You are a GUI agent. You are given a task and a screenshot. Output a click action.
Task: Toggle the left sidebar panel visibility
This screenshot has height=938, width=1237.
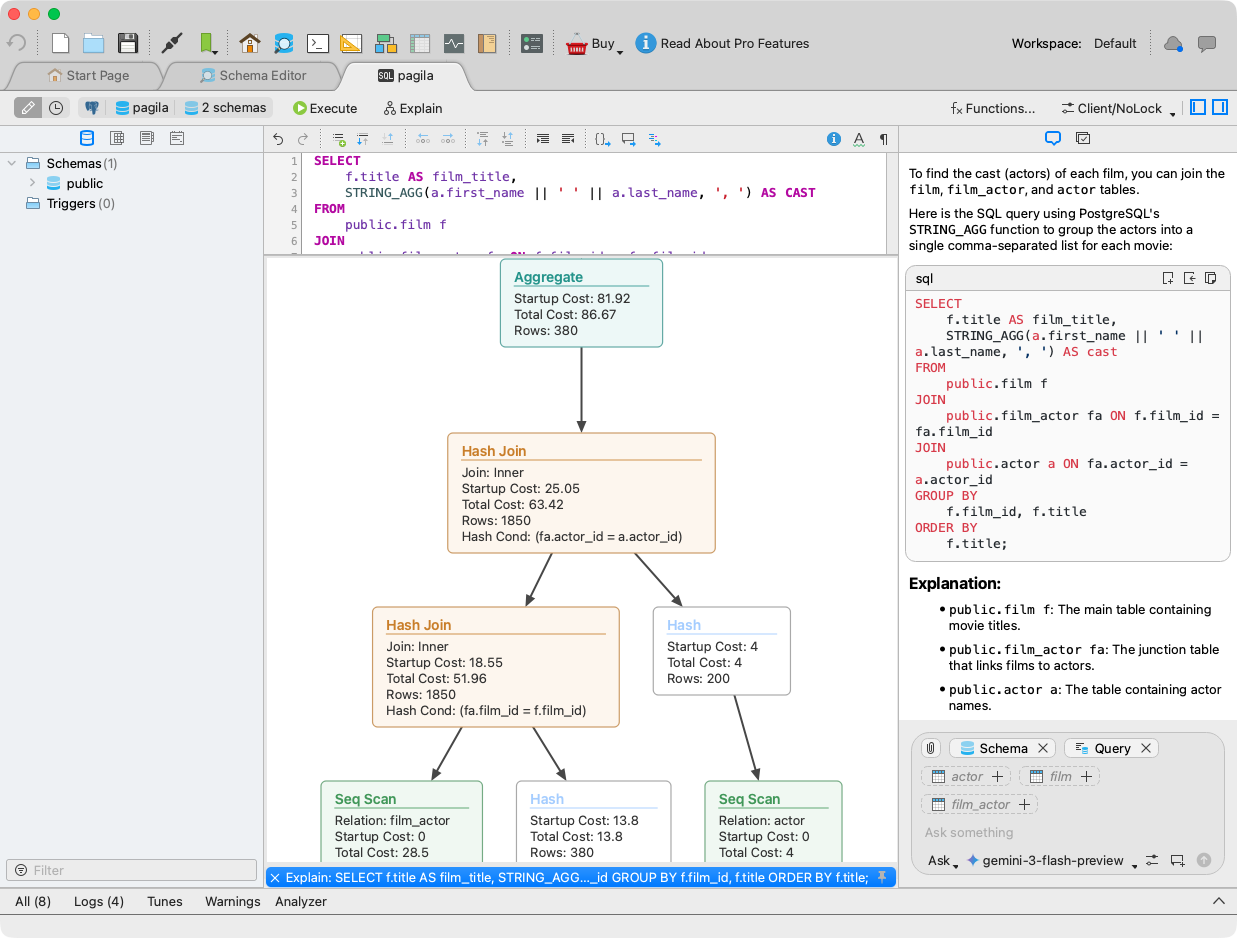click(x=1198, y=108)
